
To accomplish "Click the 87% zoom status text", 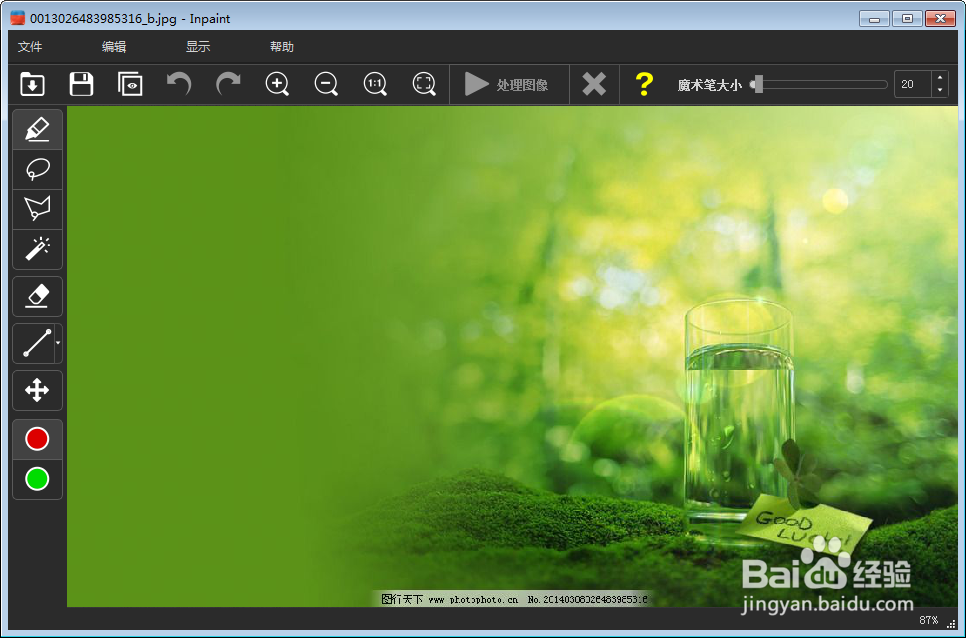I will (x=928, y=620).
